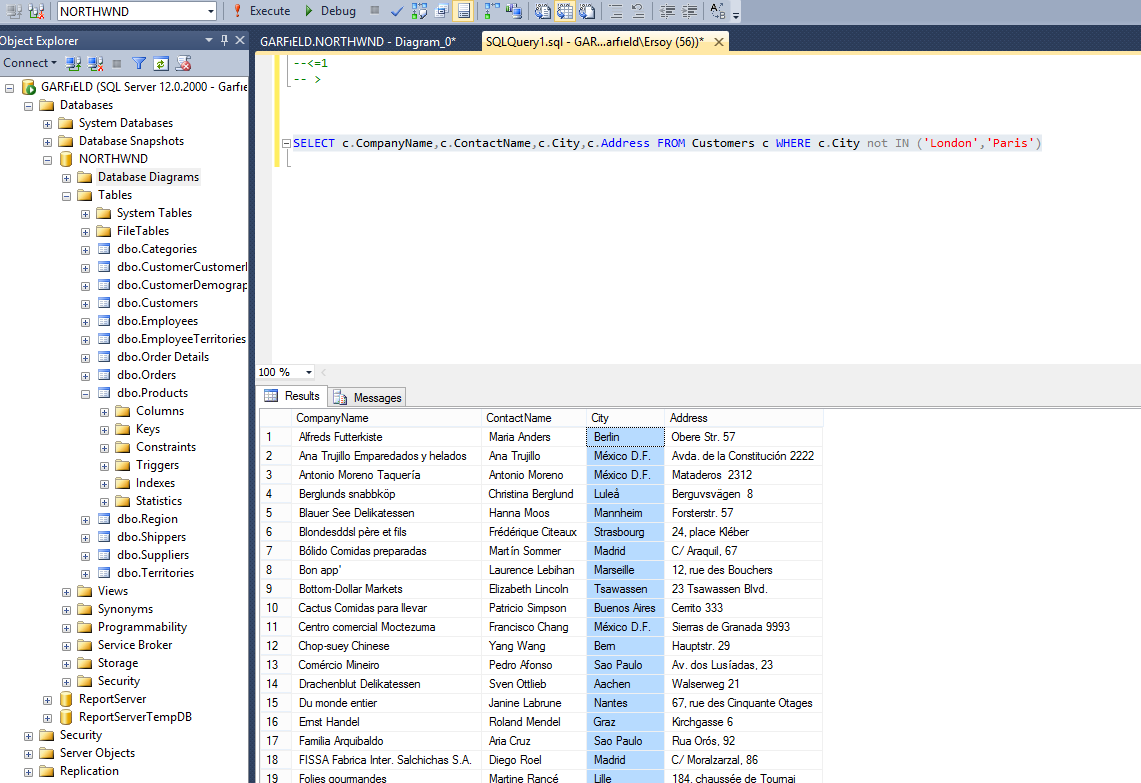Select the Results to Text icon
The image size is (1141, 783).
[x=543, y=11]
